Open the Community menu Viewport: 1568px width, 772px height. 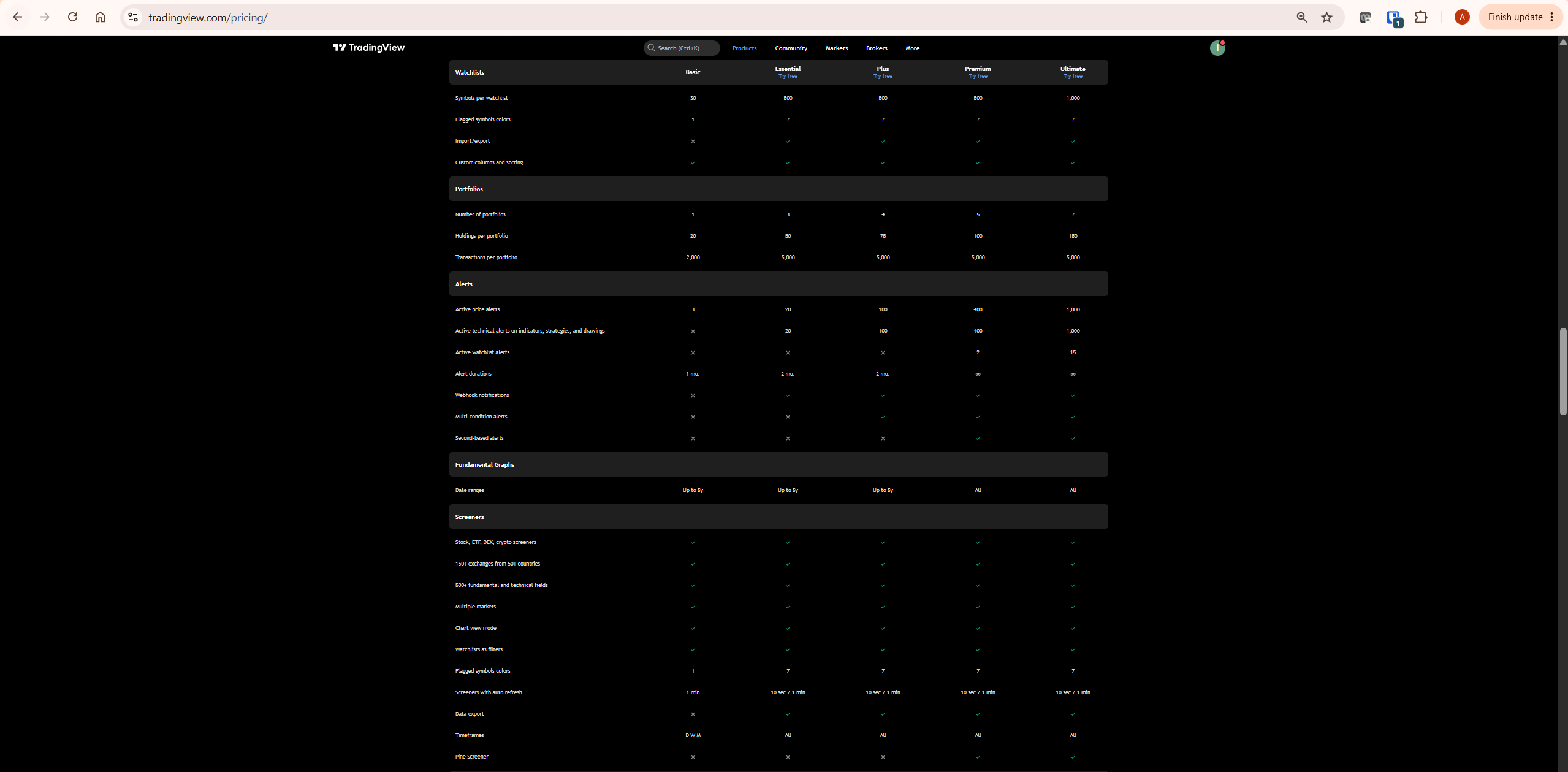tap(791, 48)
